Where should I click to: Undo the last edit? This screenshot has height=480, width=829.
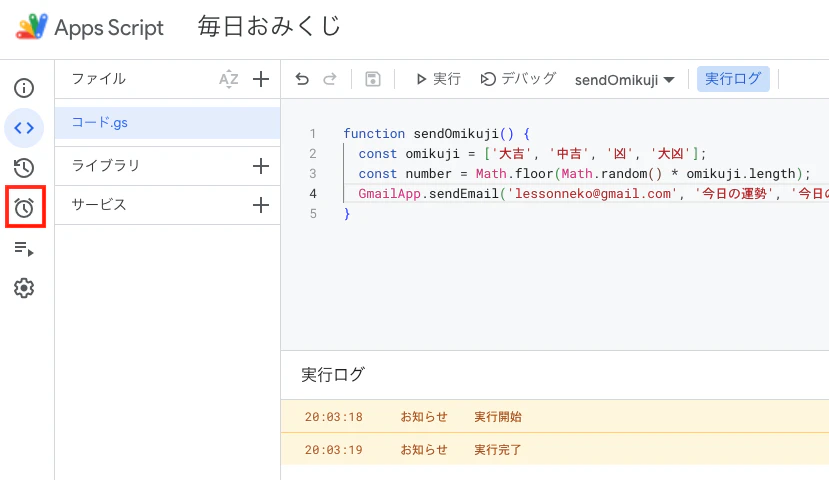point(302,79)
